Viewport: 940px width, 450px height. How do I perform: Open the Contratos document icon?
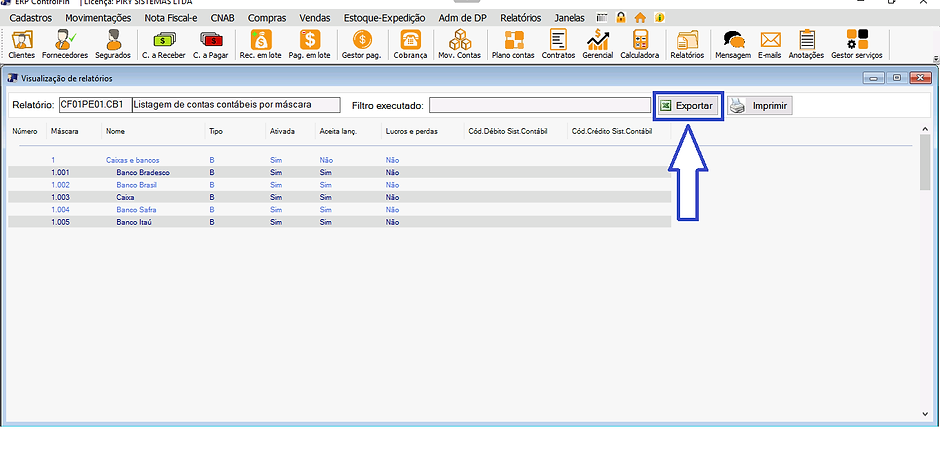pyautogui.click(x=558, y=45)
